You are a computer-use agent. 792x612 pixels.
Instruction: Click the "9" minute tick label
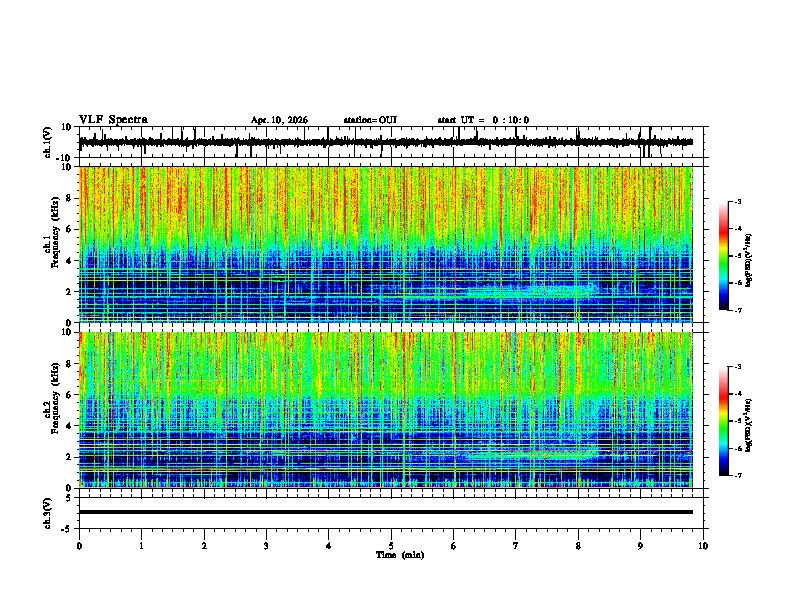click(640, 546)
